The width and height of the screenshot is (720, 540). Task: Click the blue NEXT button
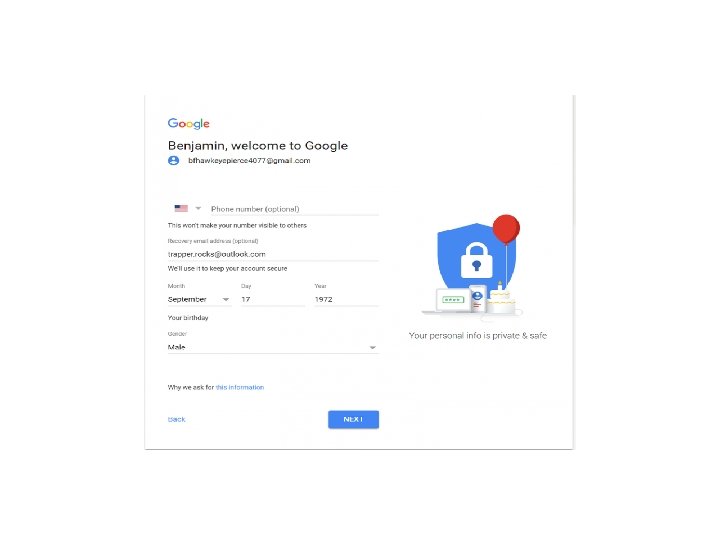tap(354, 420)
